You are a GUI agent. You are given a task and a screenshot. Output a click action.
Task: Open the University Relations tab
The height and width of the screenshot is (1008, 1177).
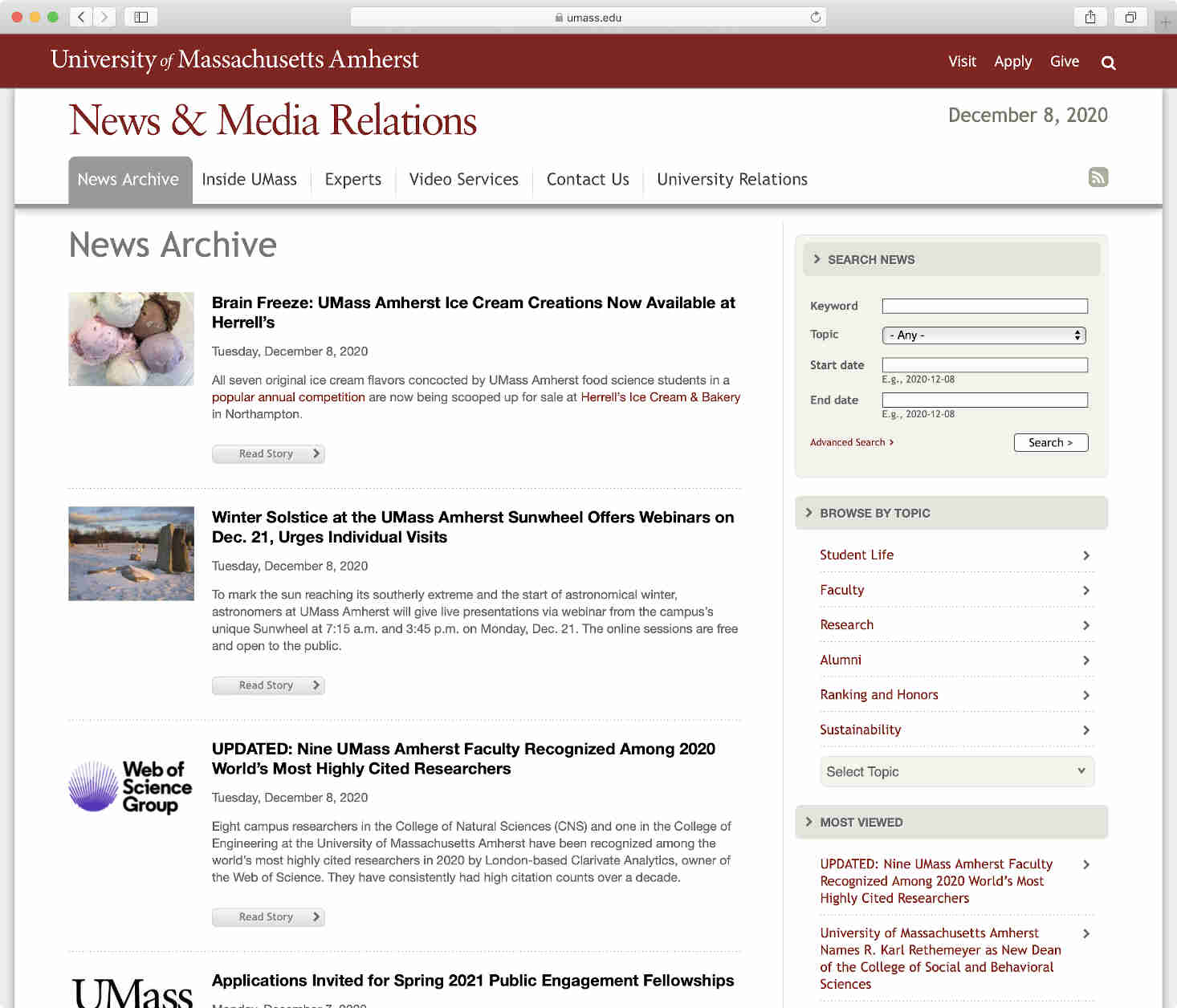click(732, 180)
